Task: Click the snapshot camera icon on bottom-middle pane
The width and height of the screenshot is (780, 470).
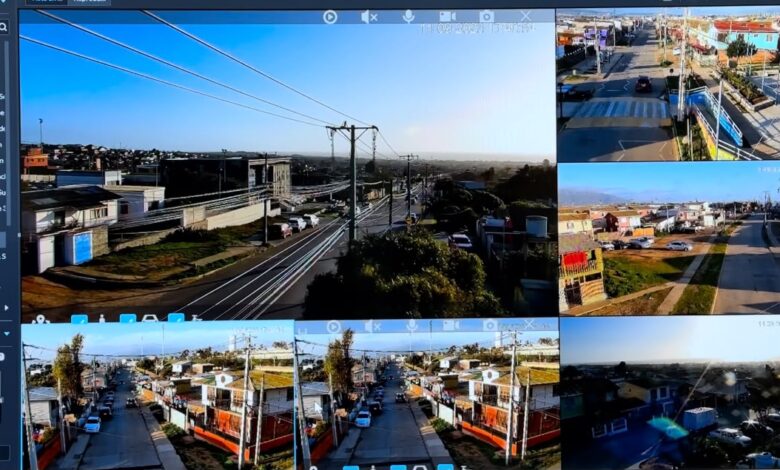Action: pyautogui.click(x=490, y=325)
